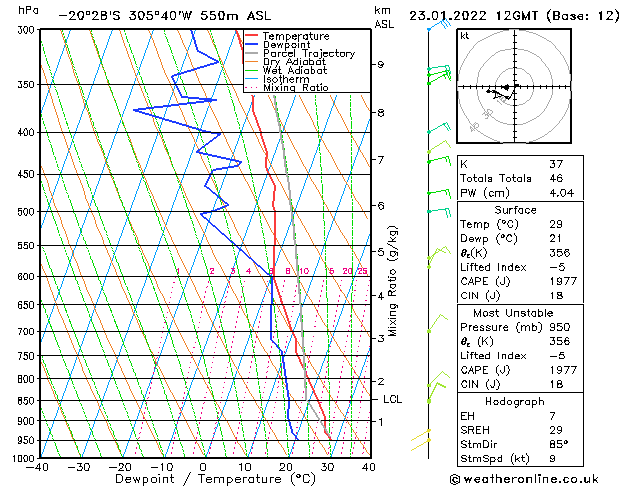
Task: Click the 'Pressure (mb)' value 950
Action: click(560, 327)
